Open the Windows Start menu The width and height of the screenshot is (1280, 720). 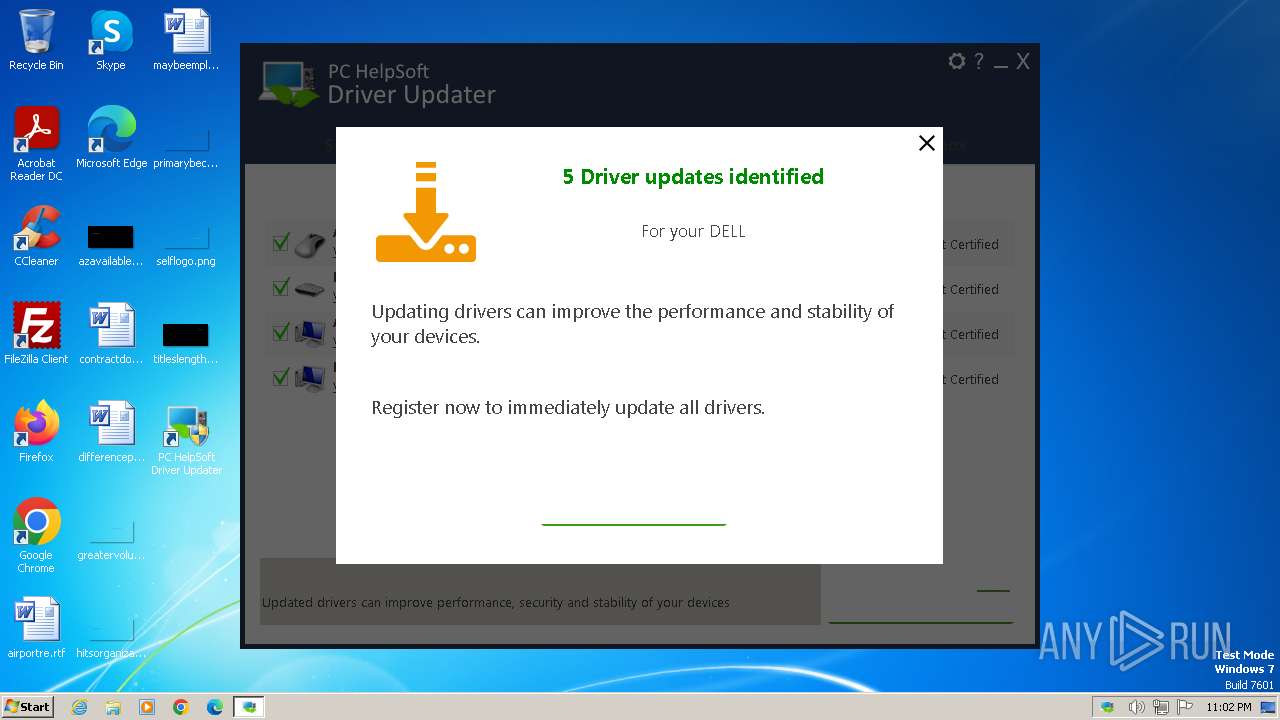coord(28,706)
